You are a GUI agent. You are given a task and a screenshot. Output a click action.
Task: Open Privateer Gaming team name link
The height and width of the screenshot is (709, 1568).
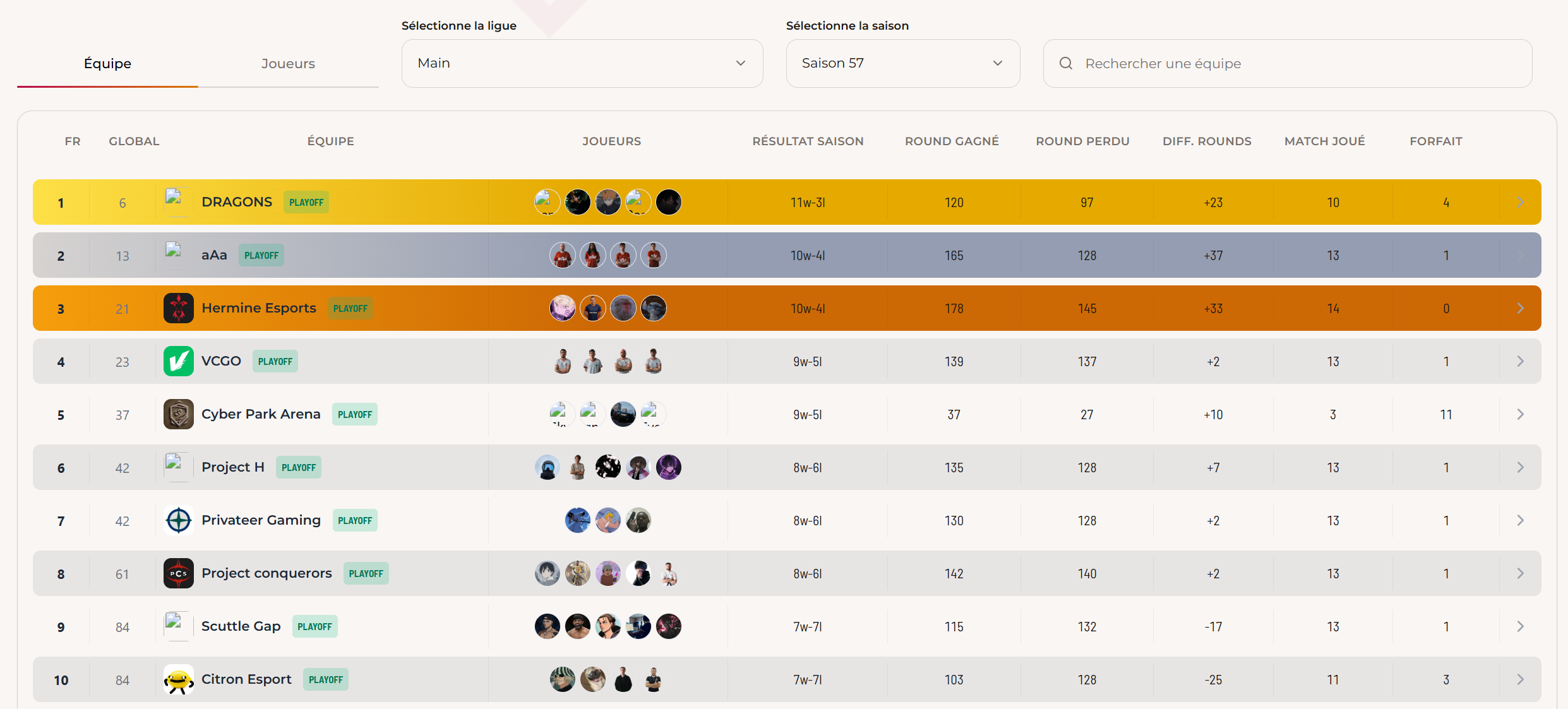pos(261,520)
